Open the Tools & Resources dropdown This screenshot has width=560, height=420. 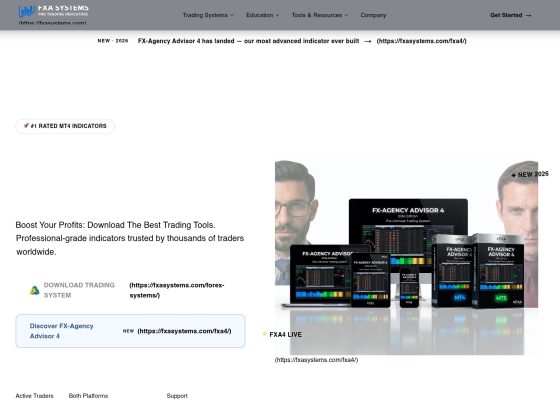[320, 15]
